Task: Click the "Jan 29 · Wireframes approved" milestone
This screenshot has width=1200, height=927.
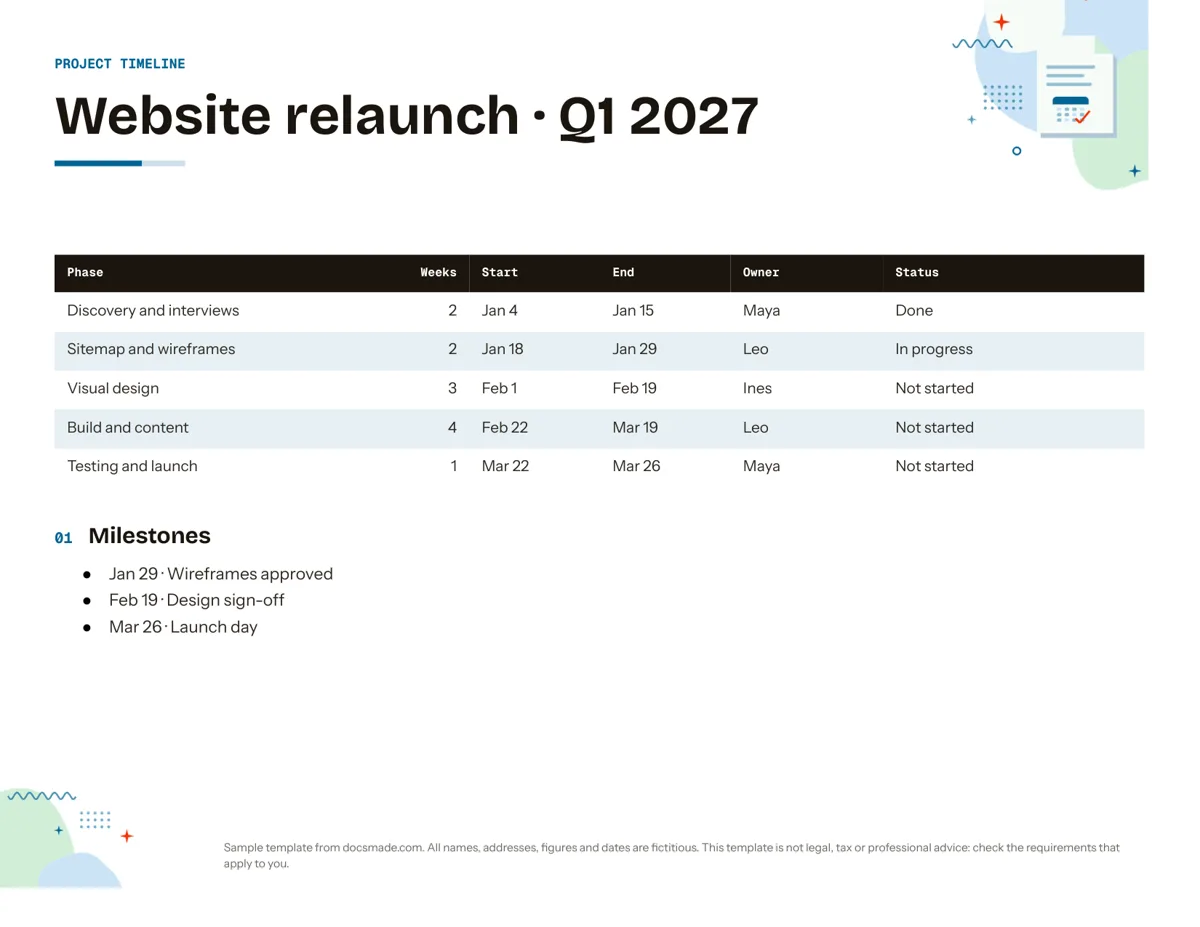Action: click(221, 575)
